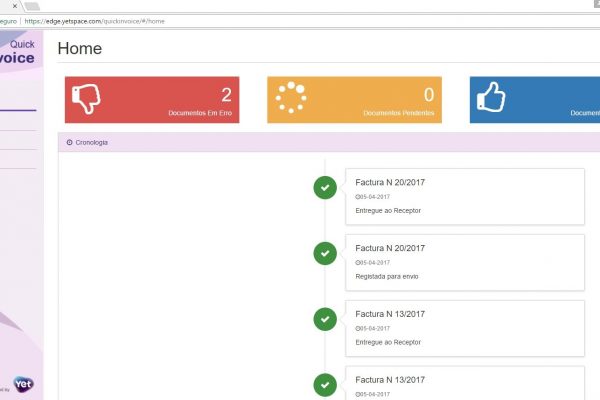Open the Documentos Pendentes label
This screenshot has width=600, height=400.
399,113
